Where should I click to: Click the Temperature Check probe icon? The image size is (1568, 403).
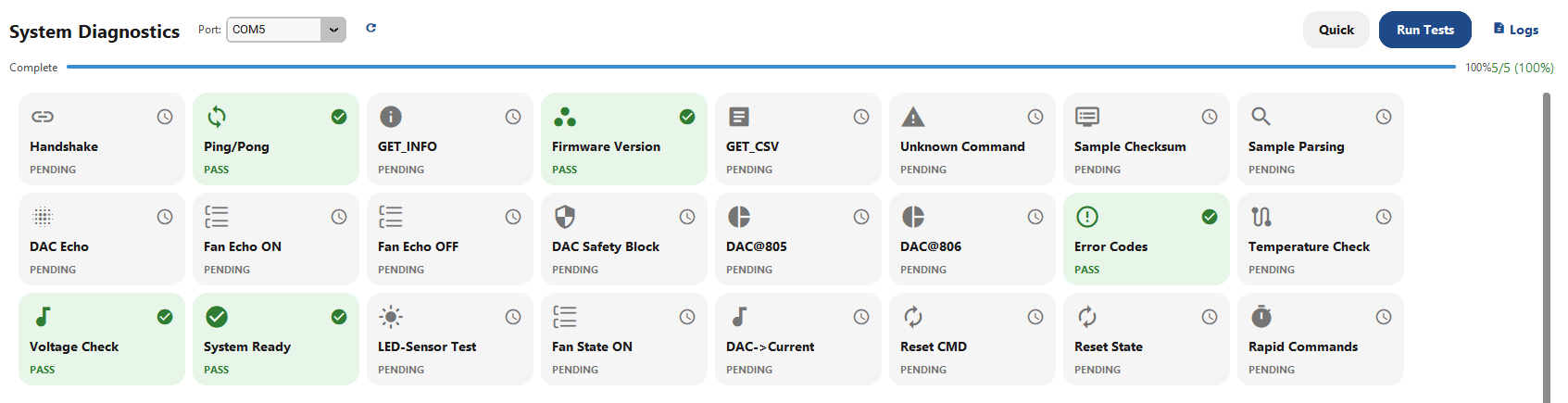[x=1261, y=217]
